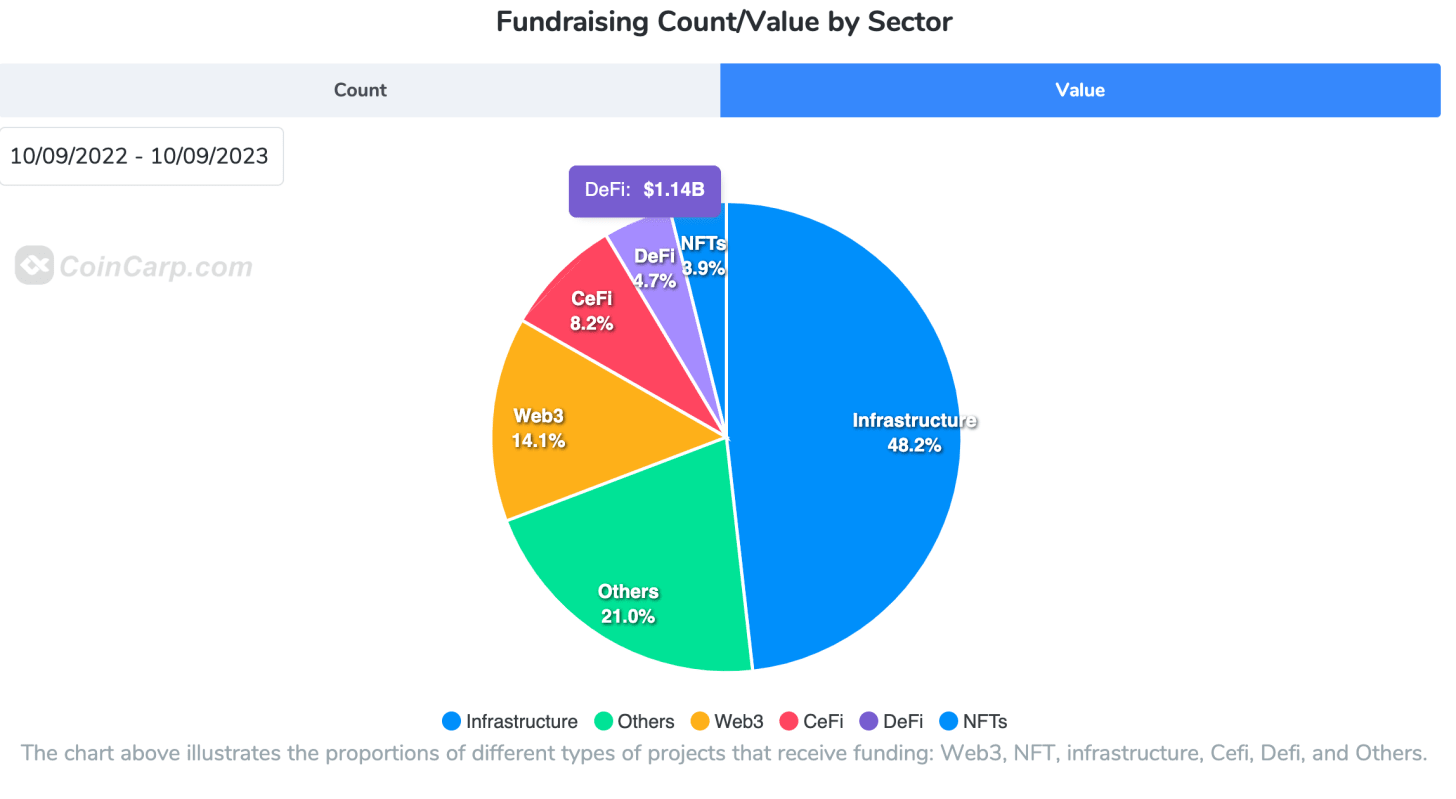Click the DeFi $1.14B tooltip
This screenshot has height=799, width=1456.
[645, 190]
